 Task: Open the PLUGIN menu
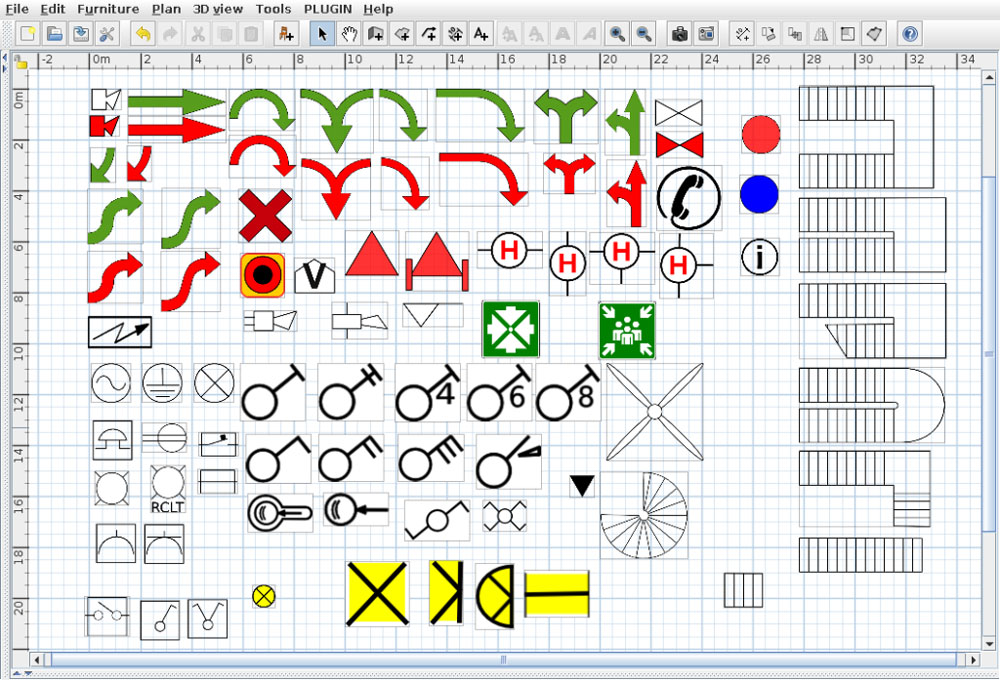[329, 9]
